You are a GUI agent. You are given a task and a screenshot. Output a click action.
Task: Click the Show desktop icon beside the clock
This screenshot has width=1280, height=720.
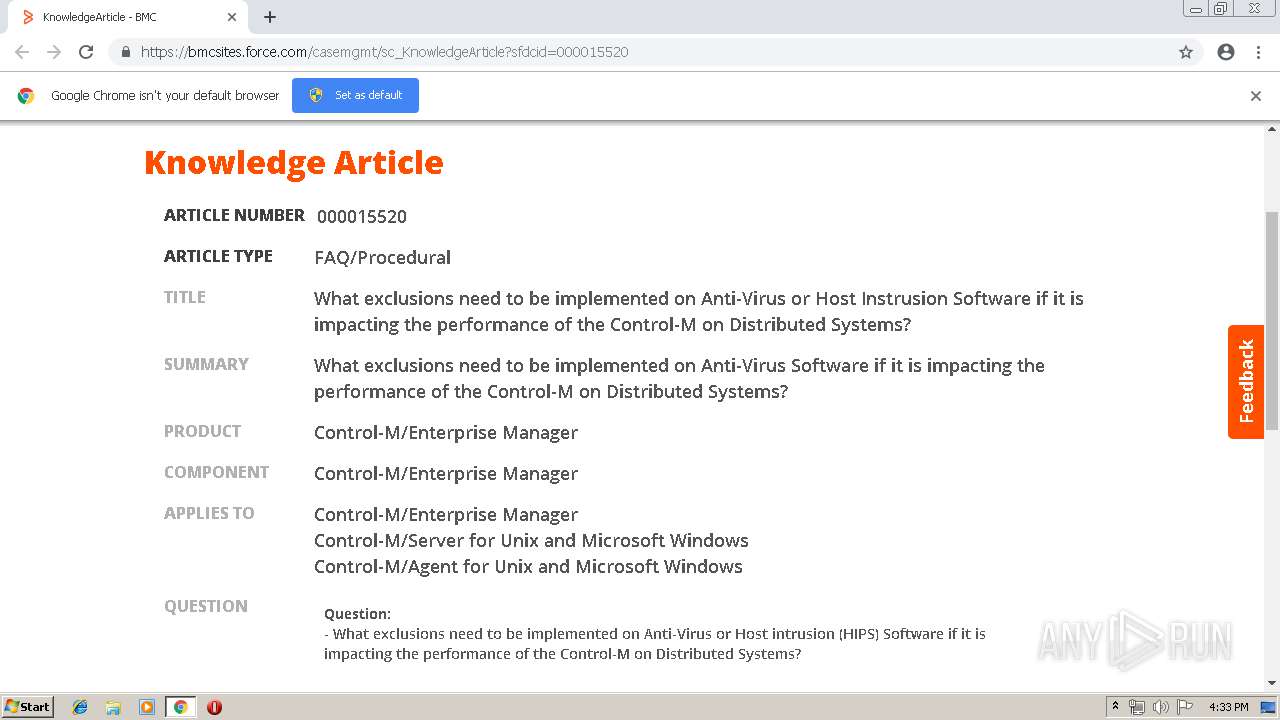pyautogui.click(x=1268, y=707)
